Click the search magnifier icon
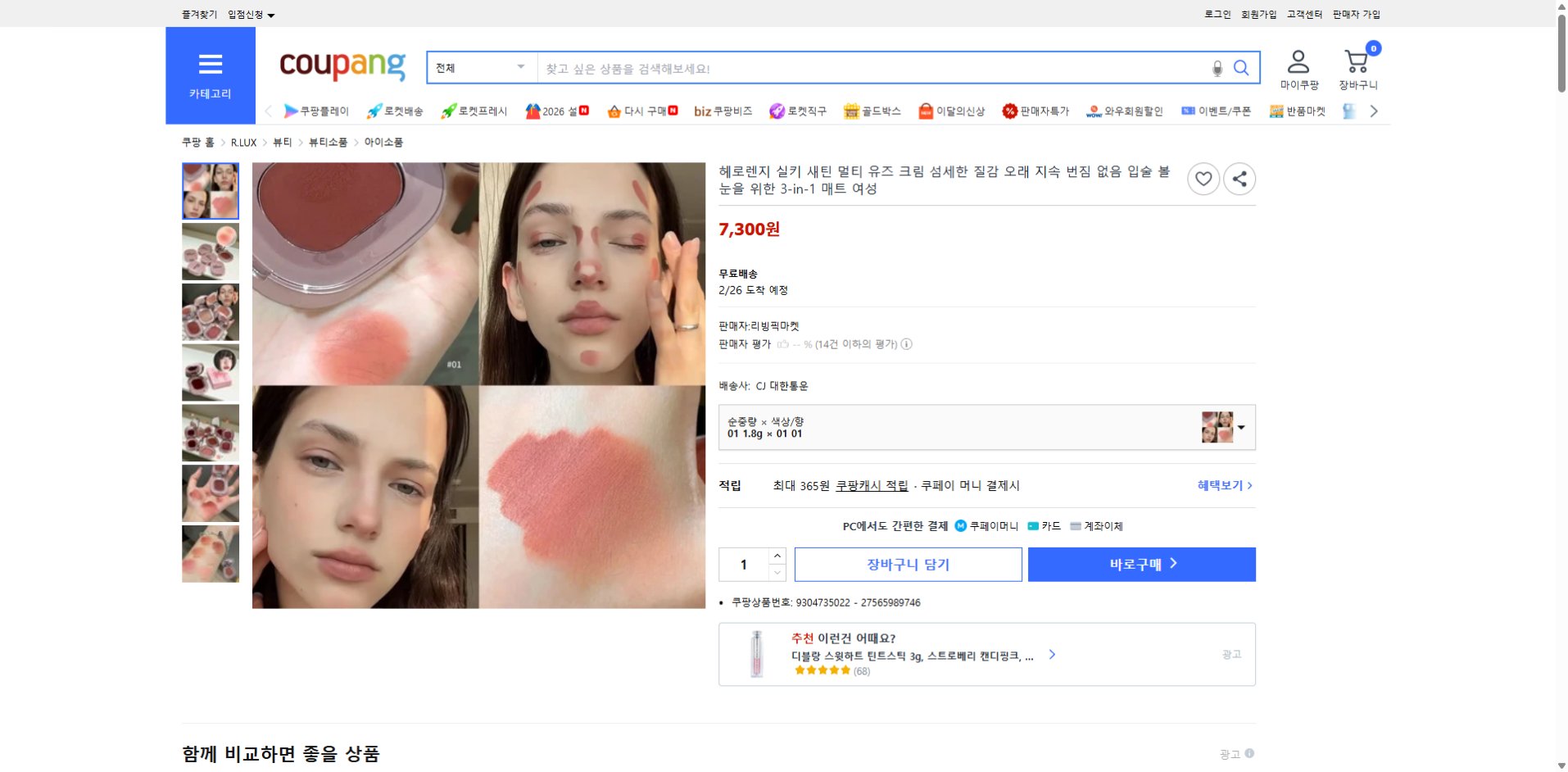Screen dimensions: 1568x772 (x=1242, y=68)
